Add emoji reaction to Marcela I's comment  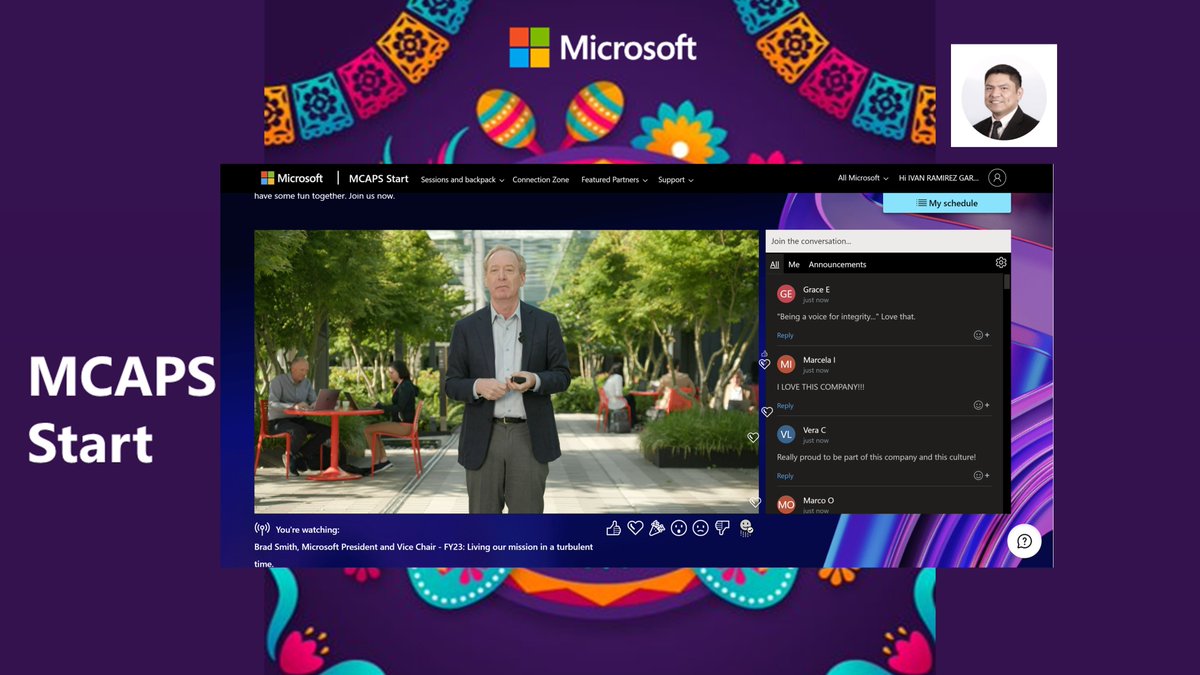pos(982,405)
